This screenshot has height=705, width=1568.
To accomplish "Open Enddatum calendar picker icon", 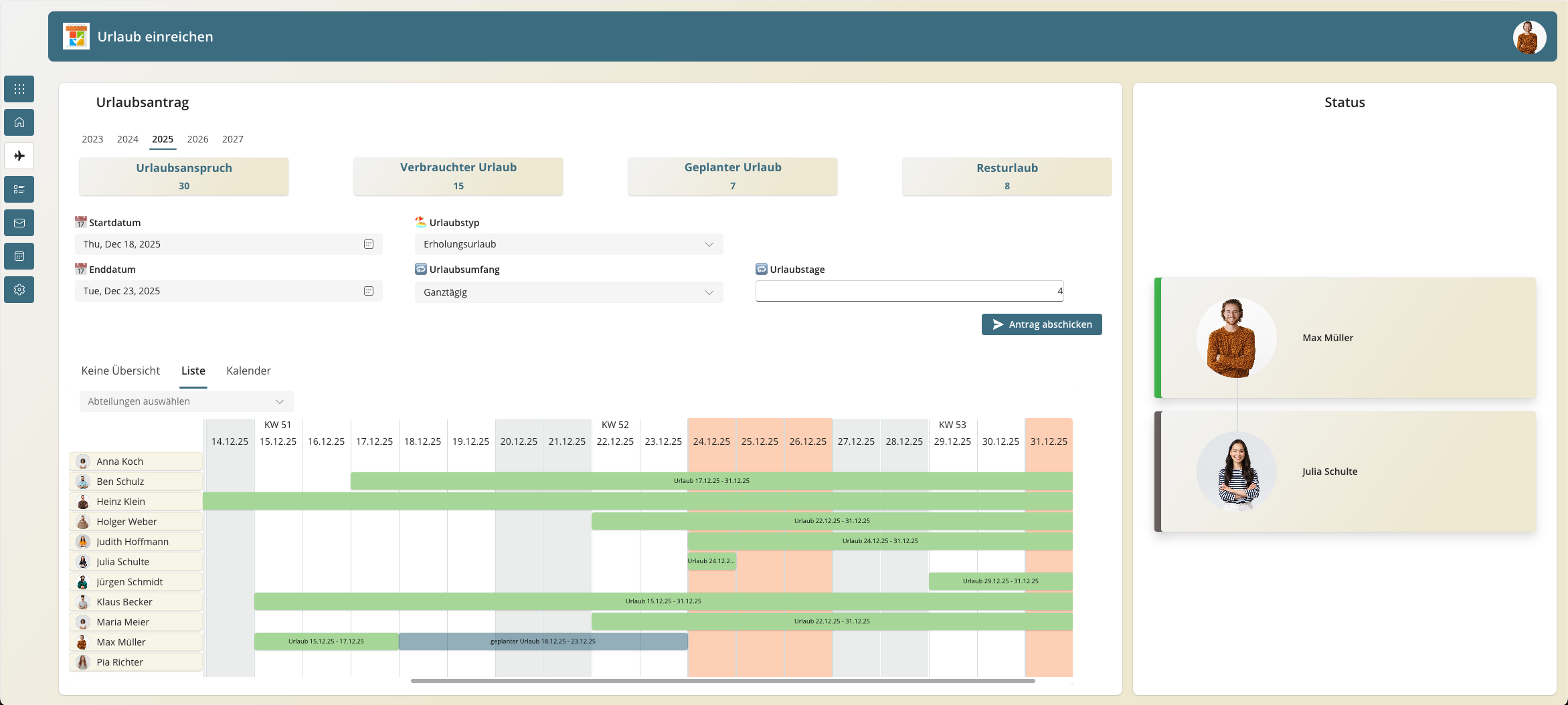I will click(x=368, y=291).
